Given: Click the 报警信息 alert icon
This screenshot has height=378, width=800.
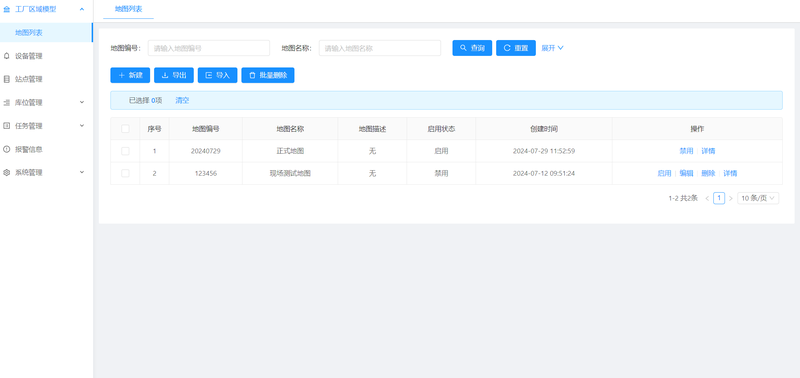Looking at the screenshot, I should (7, 149).
